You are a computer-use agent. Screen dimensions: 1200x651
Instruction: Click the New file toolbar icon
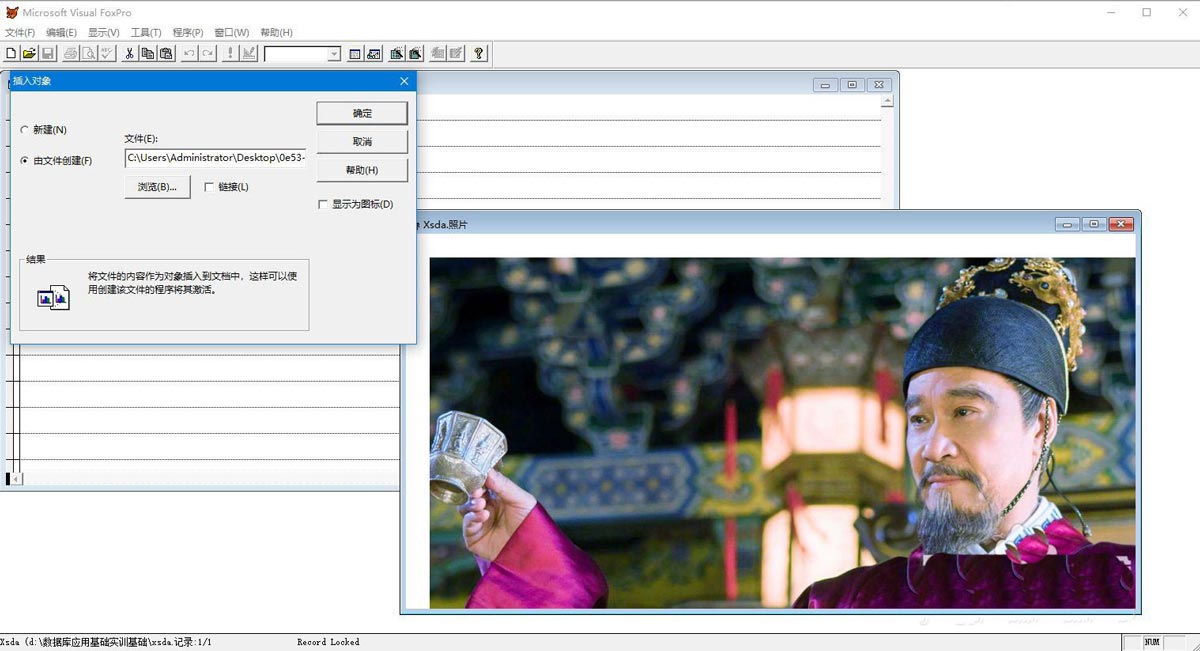coord(11,54)
